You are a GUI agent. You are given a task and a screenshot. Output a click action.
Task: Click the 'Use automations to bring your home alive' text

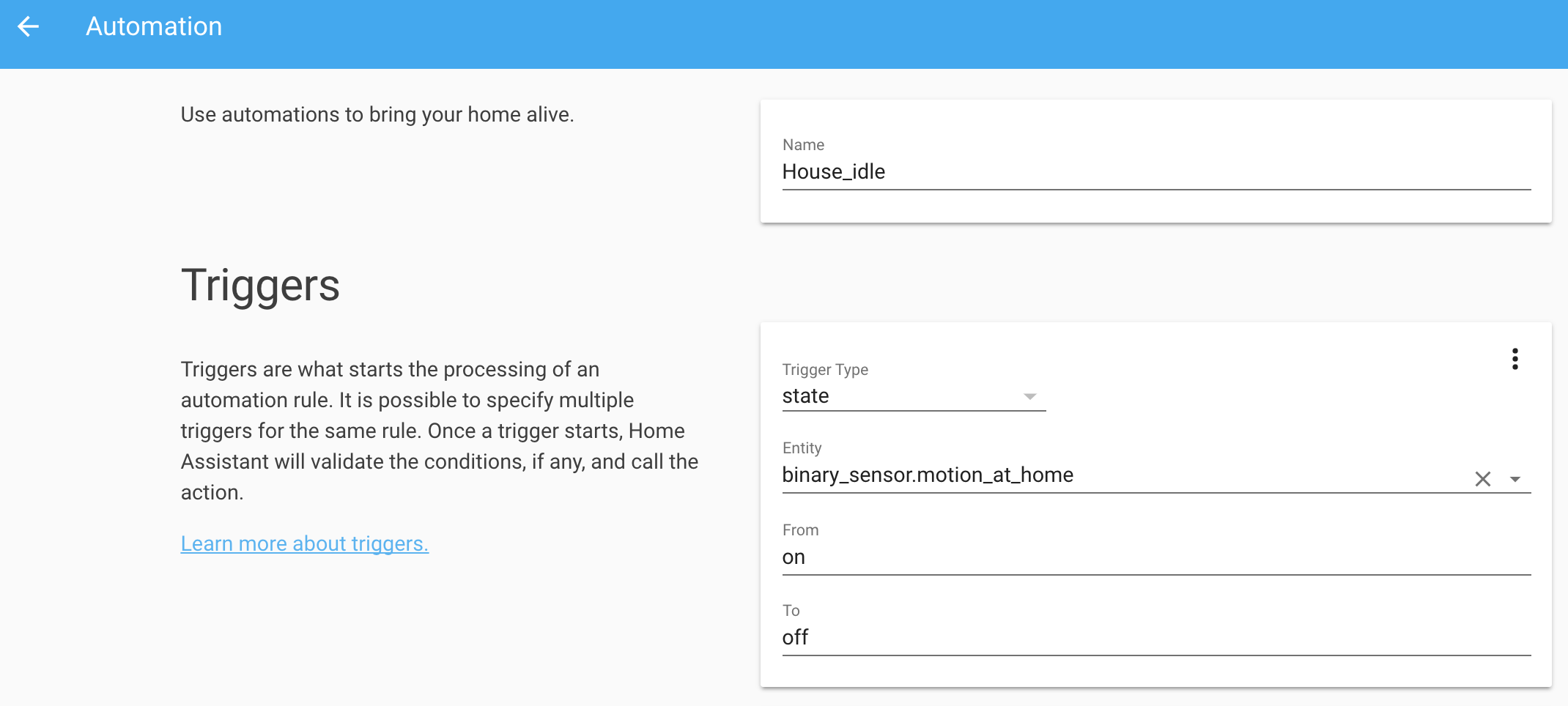377,115
